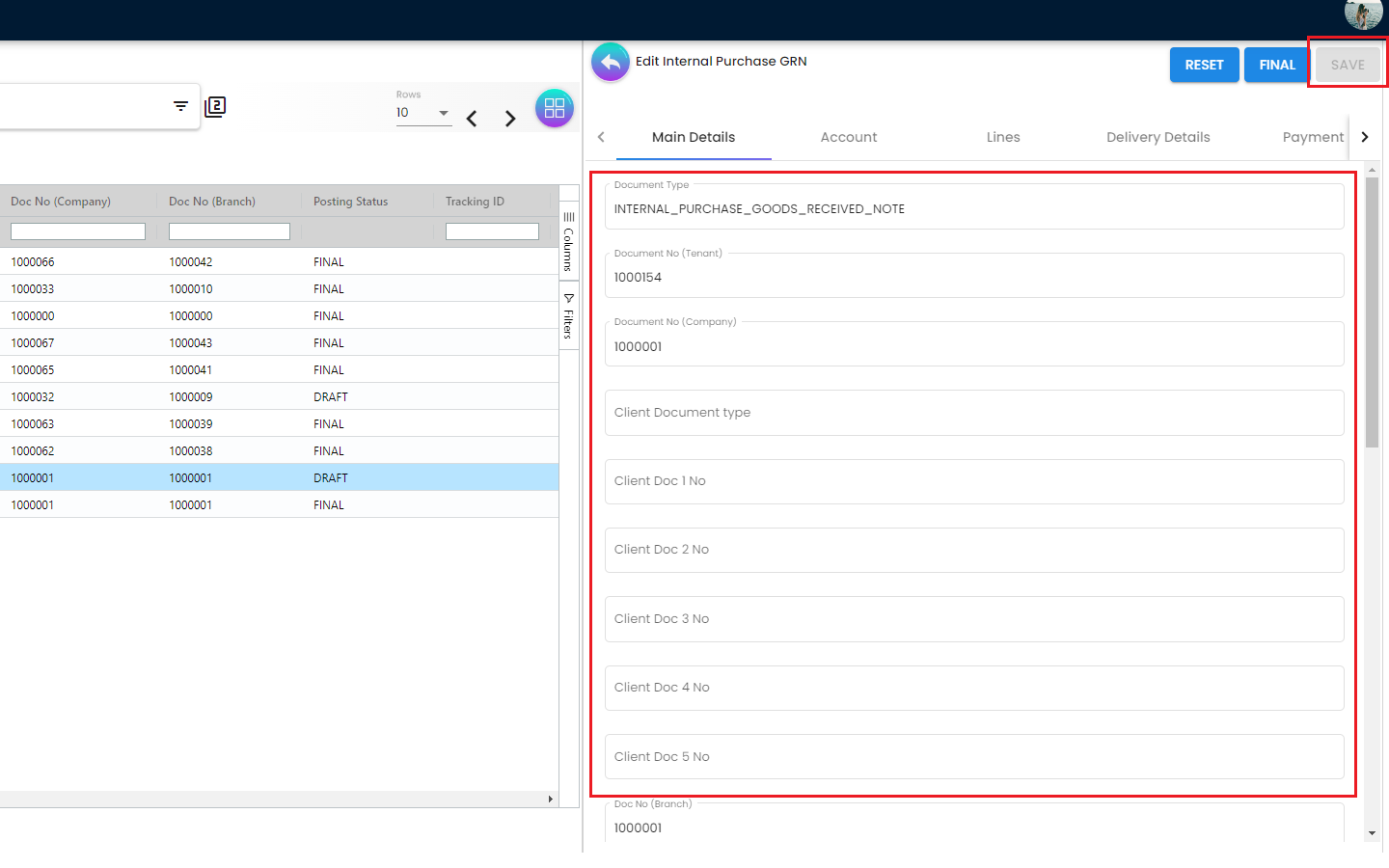This screenshot has height=868, width=1389.
Task: Open the Delivery Details tab
Action: (1157, 137)
